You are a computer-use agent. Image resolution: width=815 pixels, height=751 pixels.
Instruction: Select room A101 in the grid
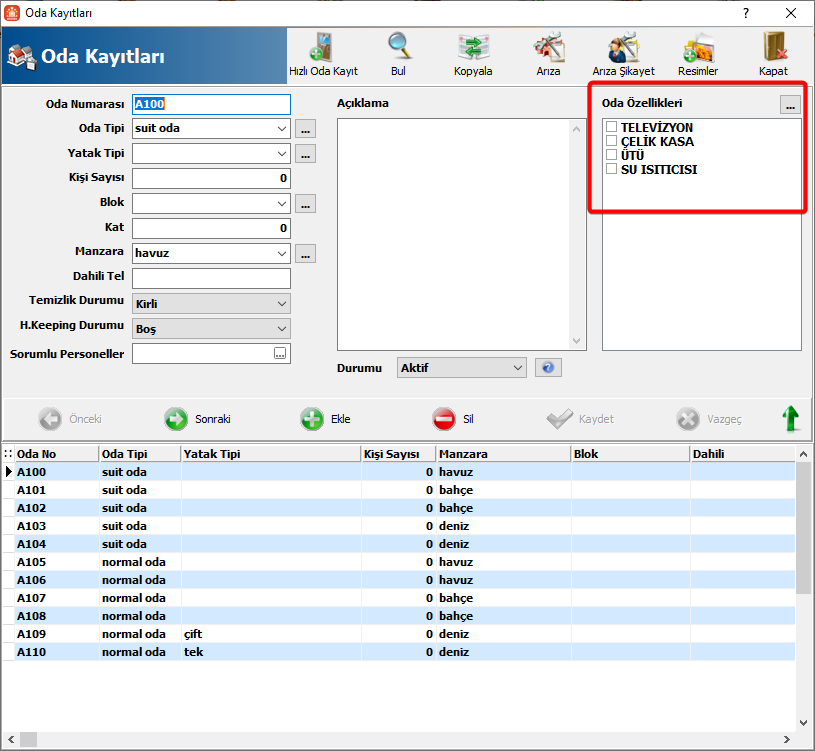399,490
